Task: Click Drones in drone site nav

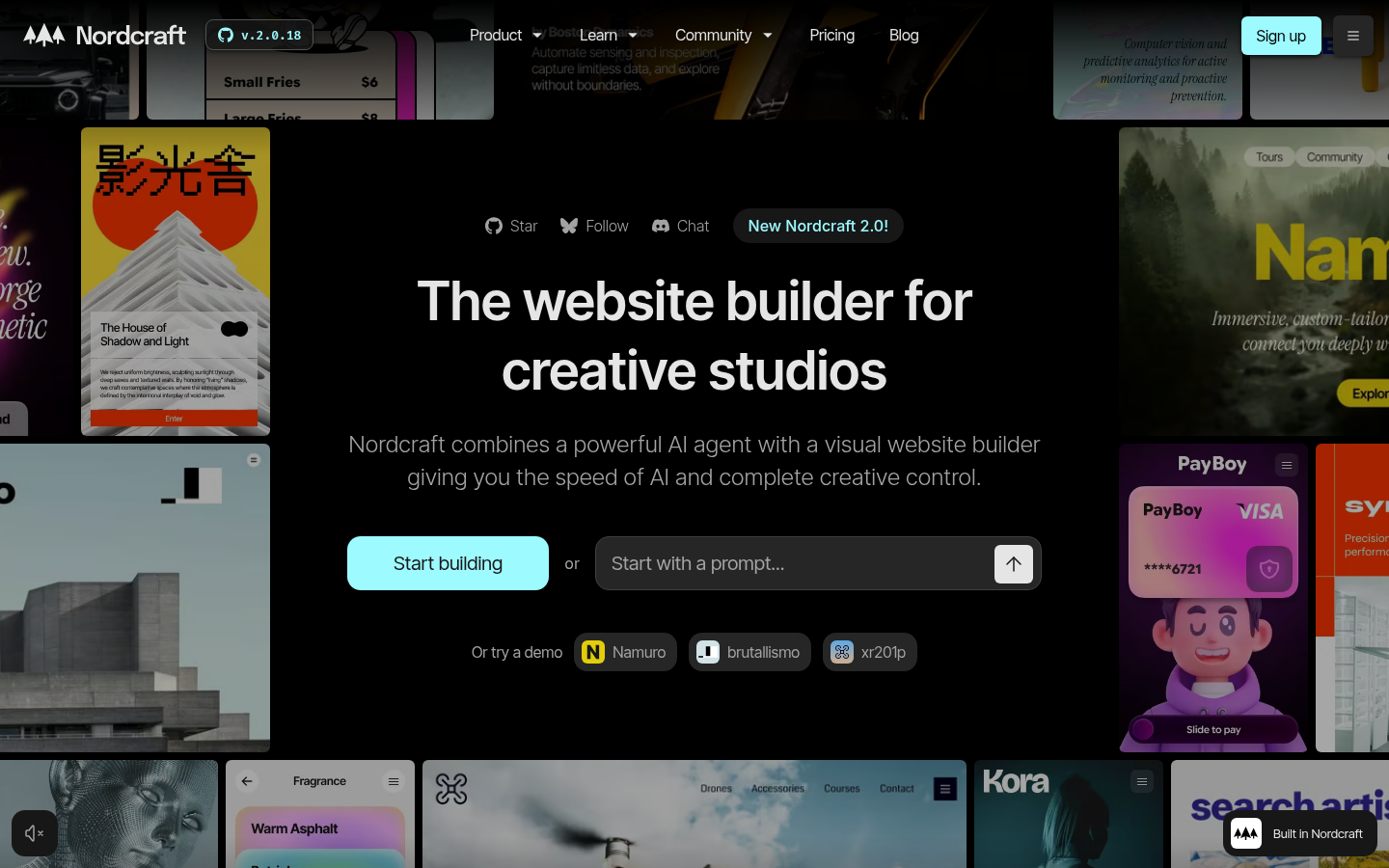Action: [716, 789]
